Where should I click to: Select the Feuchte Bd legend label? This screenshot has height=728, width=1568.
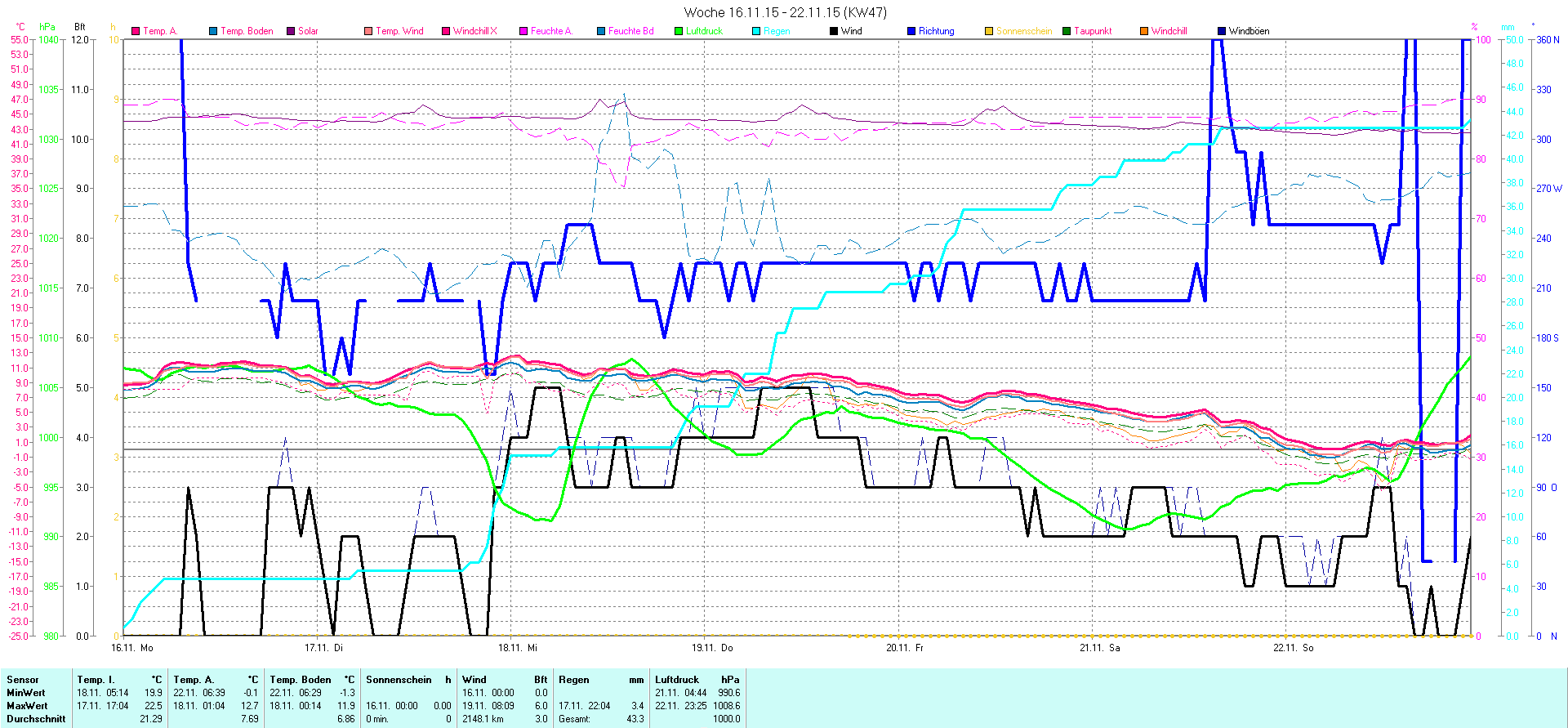630,31
